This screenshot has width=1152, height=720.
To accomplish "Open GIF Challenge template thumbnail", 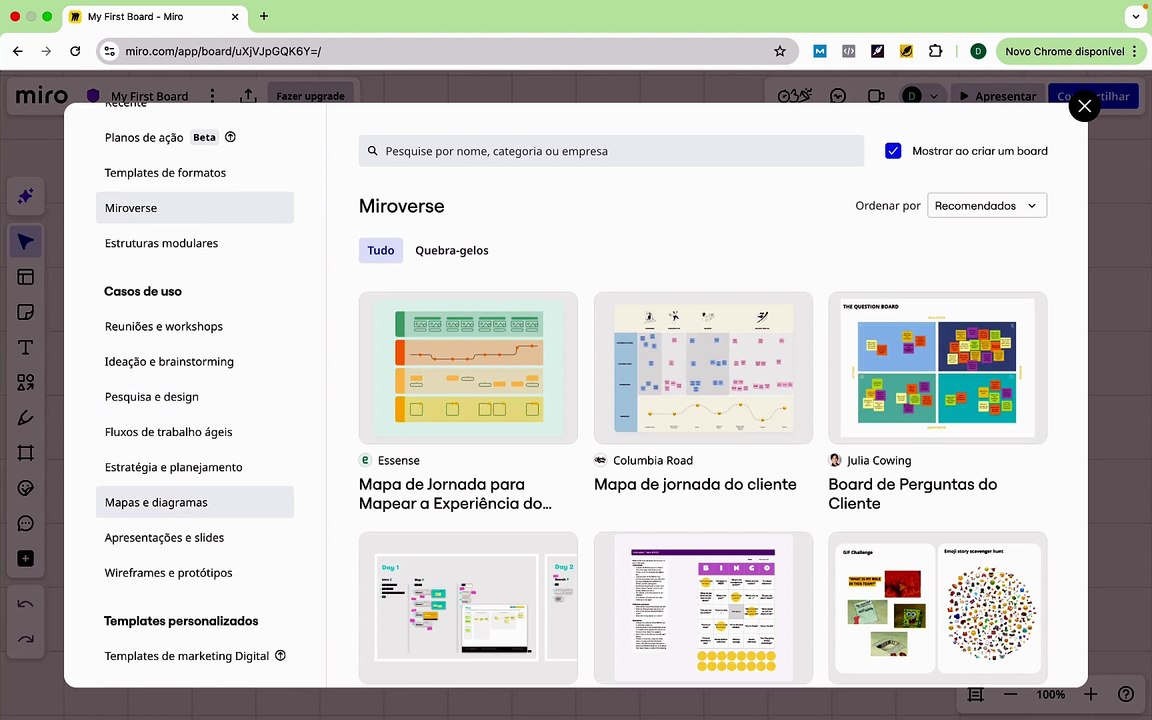I will tap(937, 608).
